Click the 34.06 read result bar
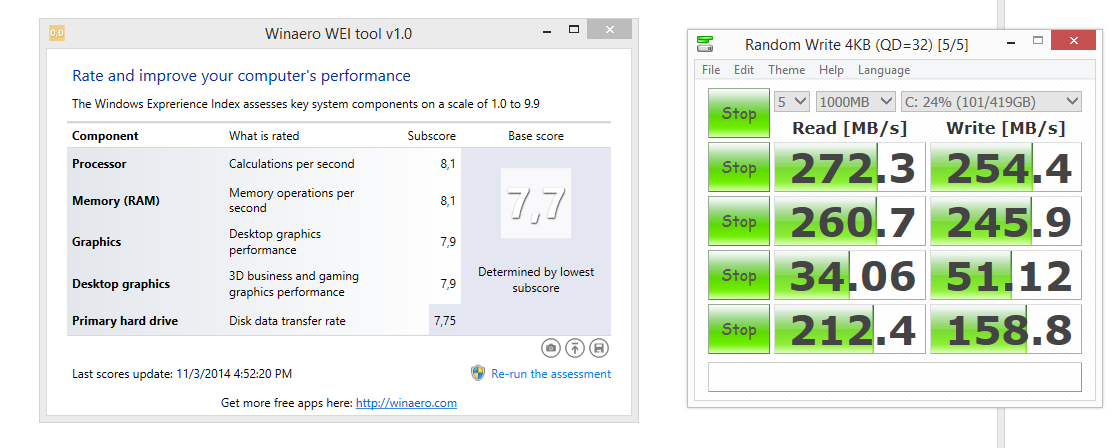This screenshot has height=448, width=1117. pyautogui.click(x=850, y=275)
